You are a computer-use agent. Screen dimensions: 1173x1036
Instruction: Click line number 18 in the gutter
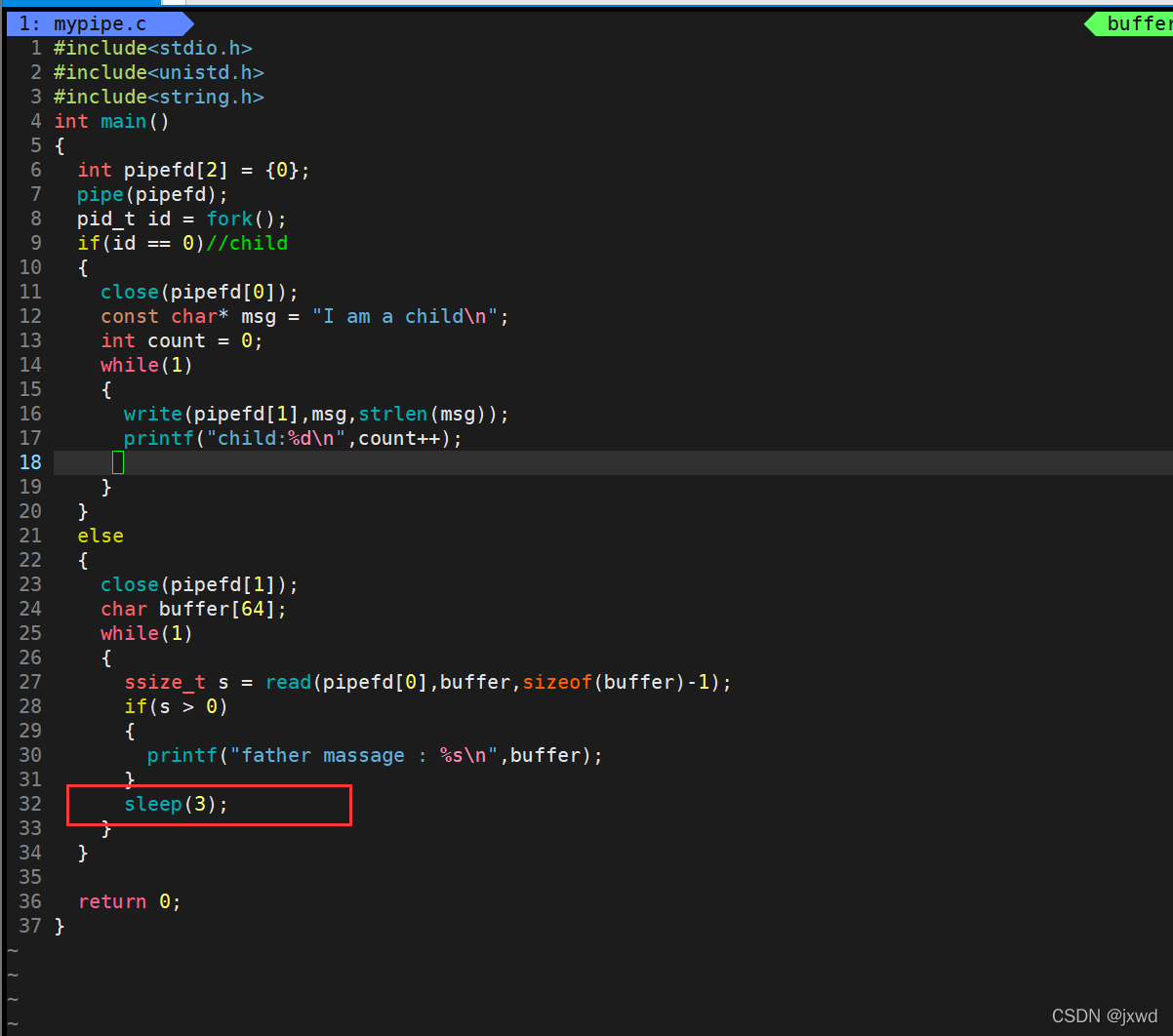(x=30, y=462)
